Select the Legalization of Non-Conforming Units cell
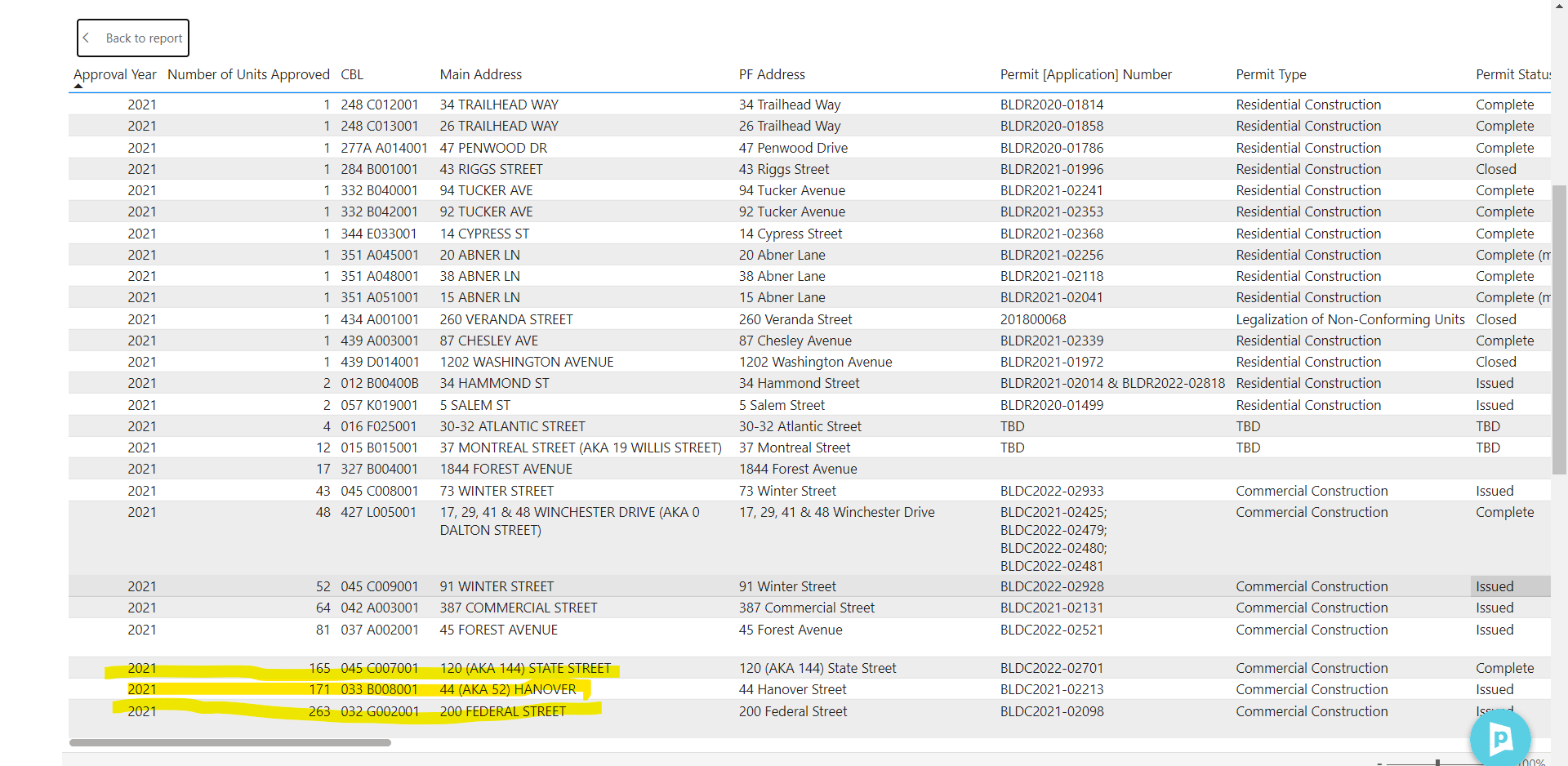This screenshot has height=766, width=1568. click(x=1350, y=319)
